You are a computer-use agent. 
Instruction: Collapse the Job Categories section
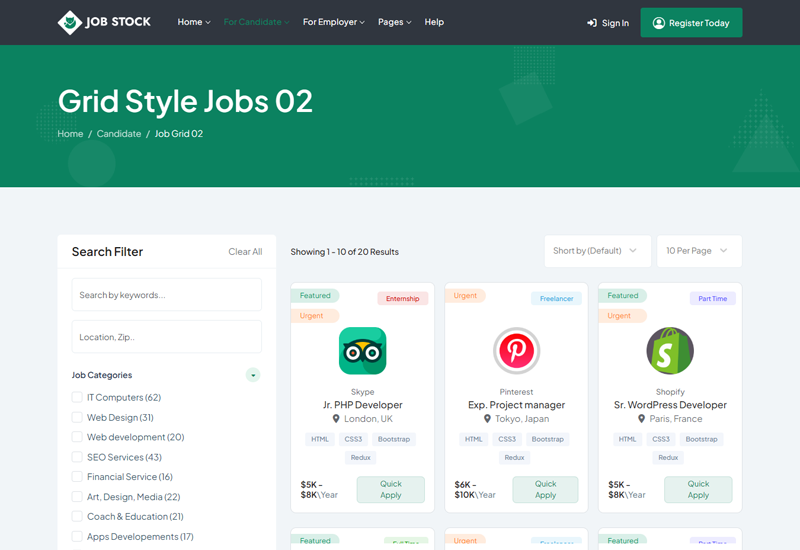pyautogui.click(x=253, y=375)
